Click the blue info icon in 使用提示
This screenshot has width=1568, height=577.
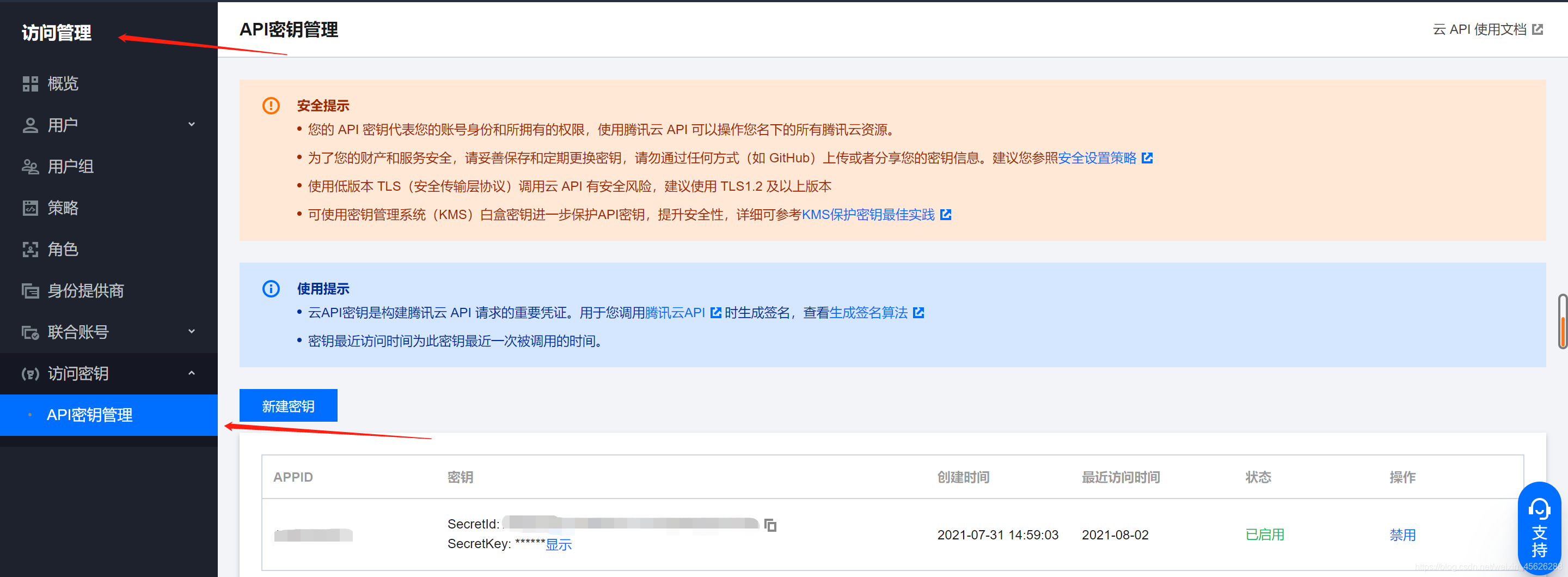click(271, 288)
